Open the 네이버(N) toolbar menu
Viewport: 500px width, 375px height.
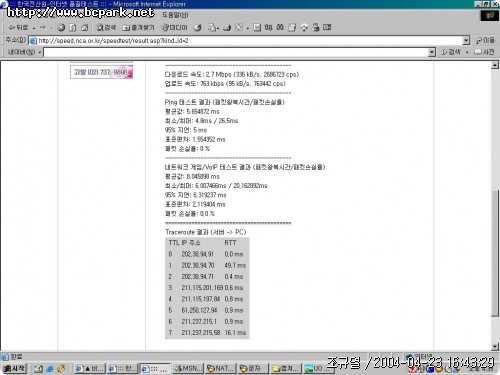pyautogui.click(x=24, y=52)
